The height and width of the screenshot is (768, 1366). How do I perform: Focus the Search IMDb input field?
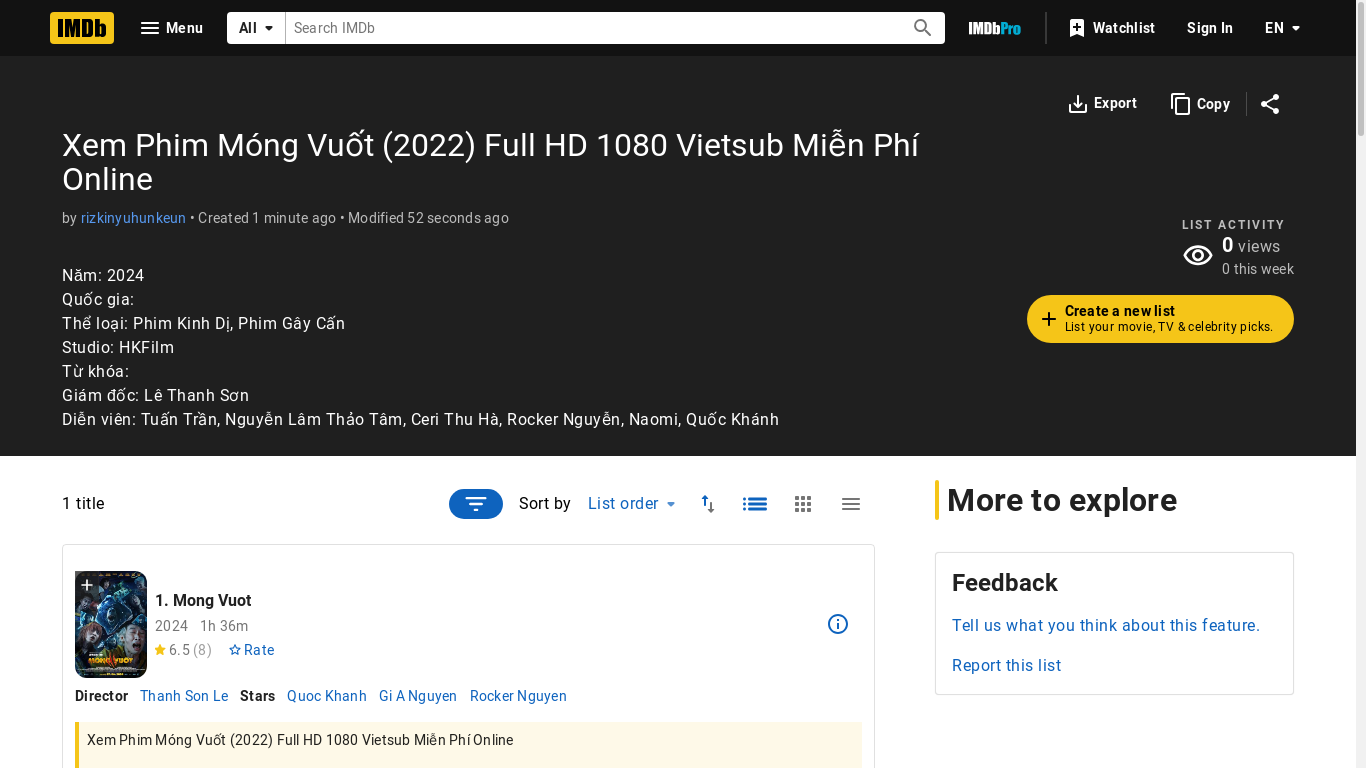pyautogui.click(x=594, y=28)
